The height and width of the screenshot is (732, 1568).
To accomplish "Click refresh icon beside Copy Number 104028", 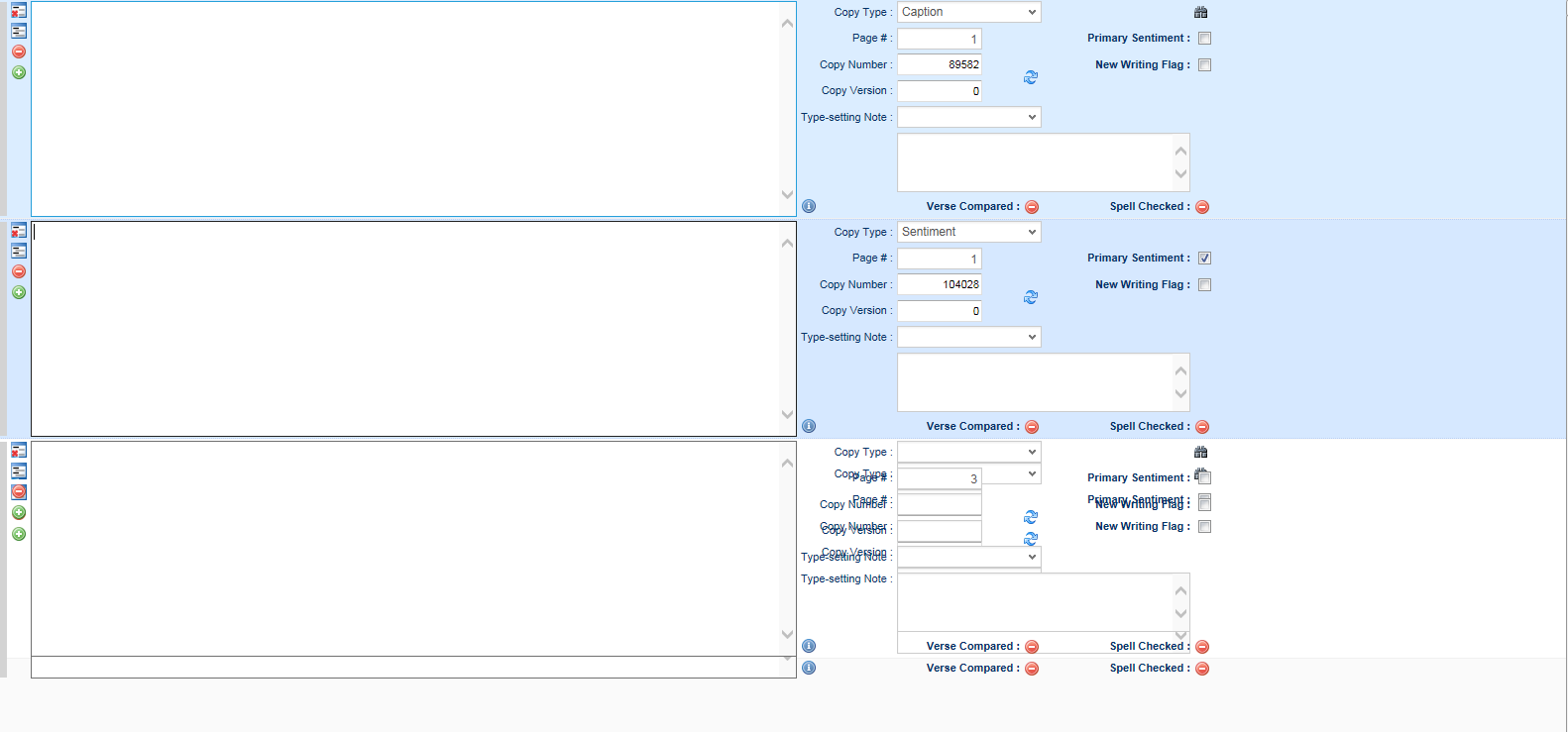I will coord(1031,297).
